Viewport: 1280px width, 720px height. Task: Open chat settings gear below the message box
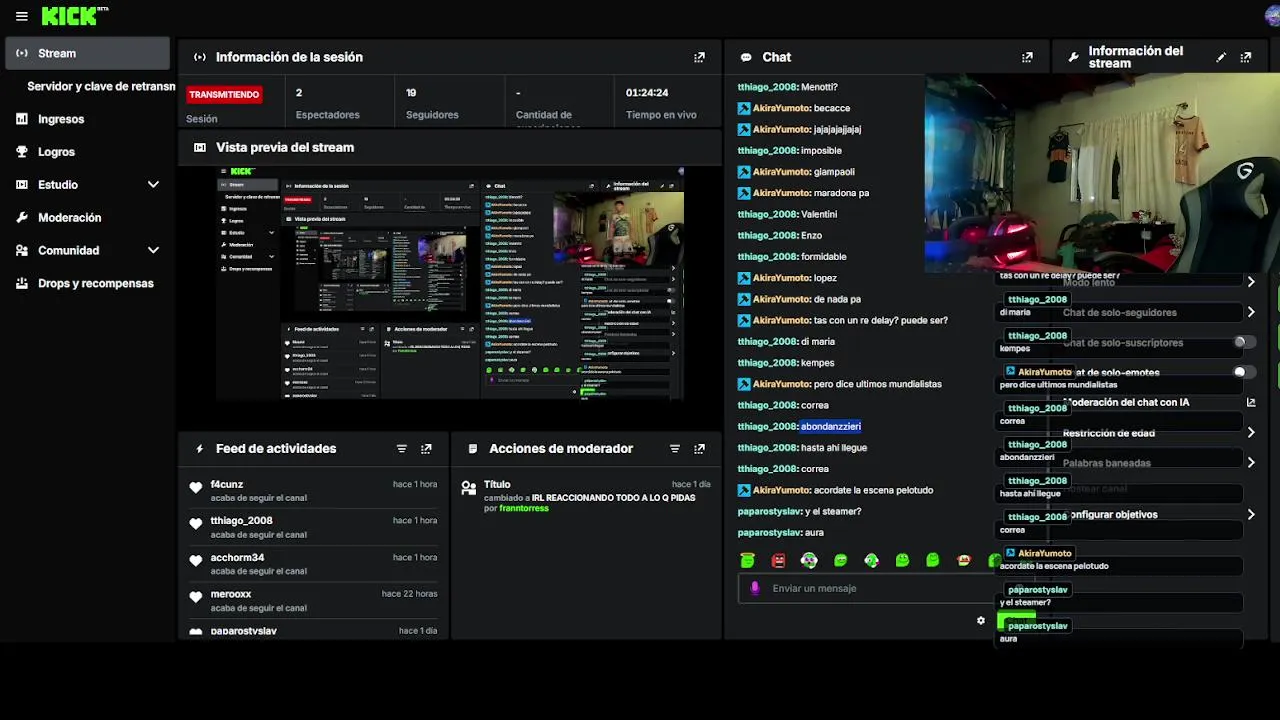(981, 620)
